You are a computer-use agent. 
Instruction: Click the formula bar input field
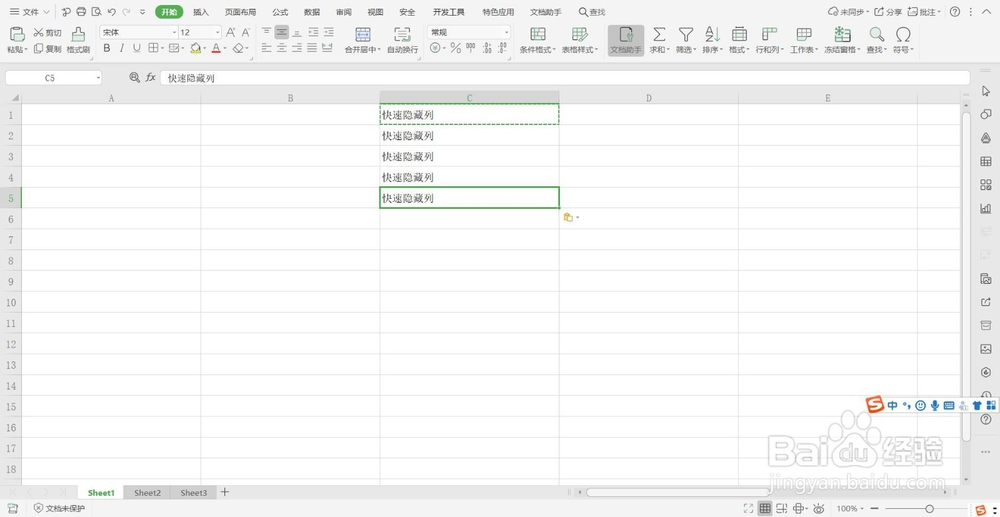pos(565,78)
